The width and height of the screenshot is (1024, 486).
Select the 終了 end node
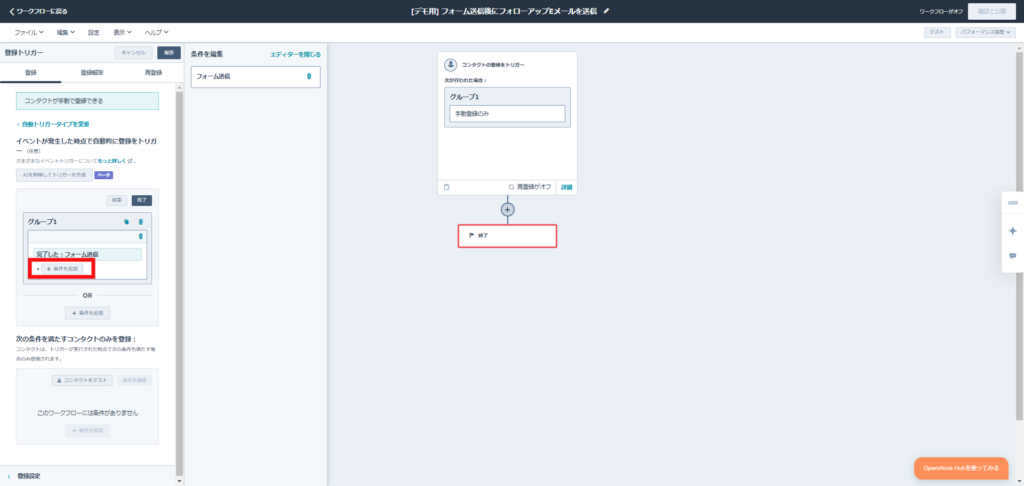pos(507,236)
